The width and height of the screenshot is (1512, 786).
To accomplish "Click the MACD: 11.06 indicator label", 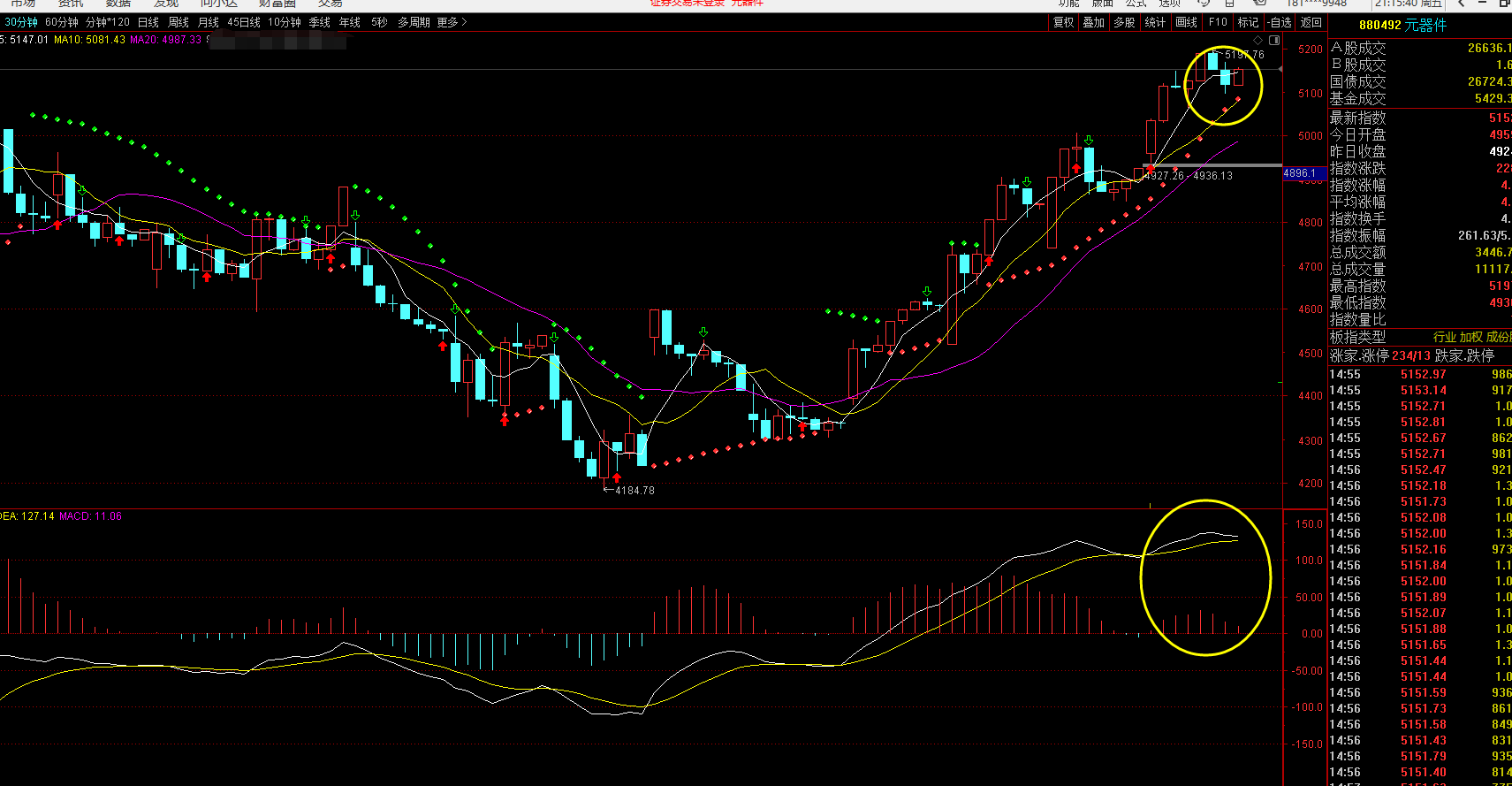I will pos(91,516).
